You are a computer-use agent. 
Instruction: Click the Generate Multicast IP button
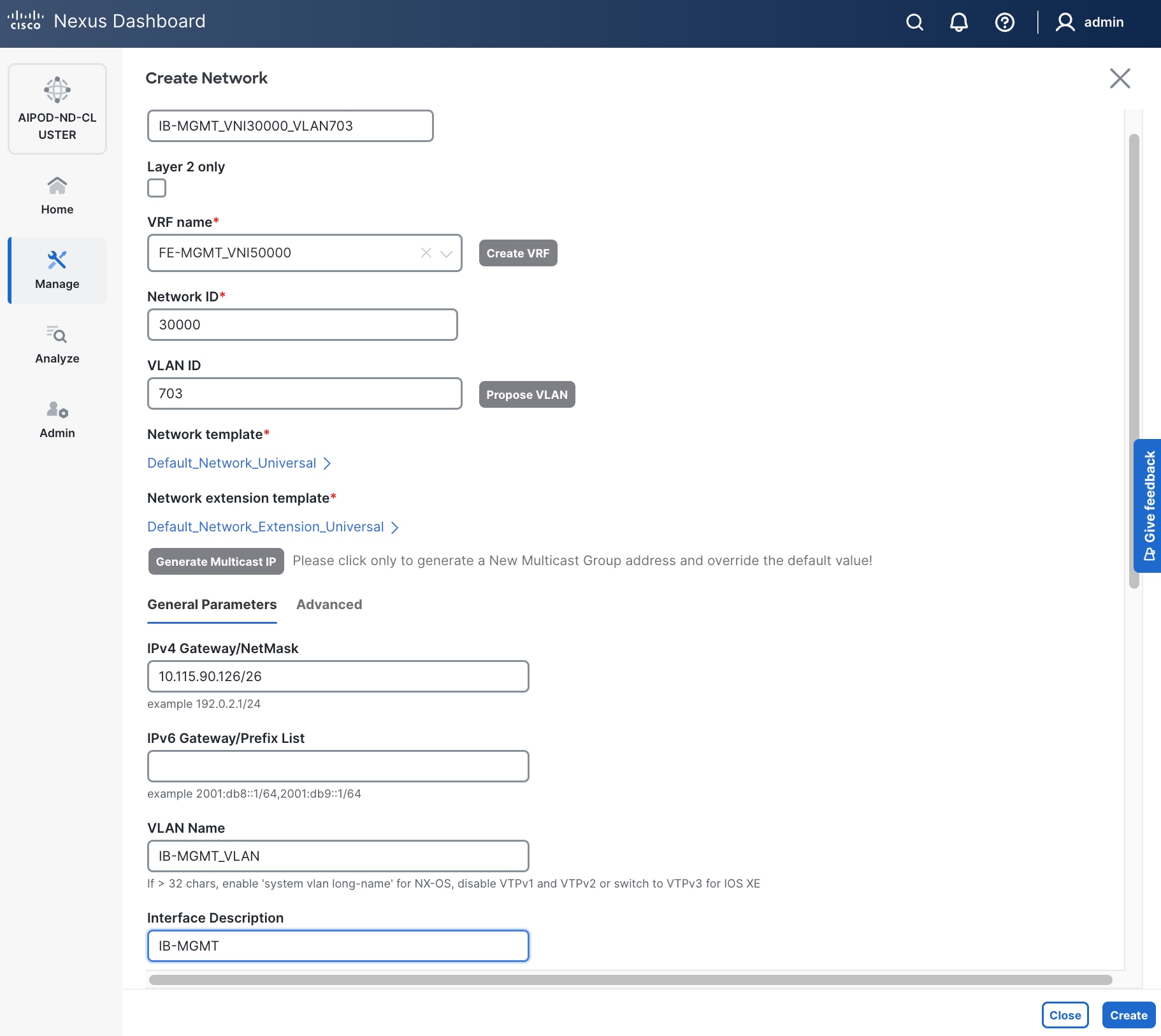click(215, 561)
